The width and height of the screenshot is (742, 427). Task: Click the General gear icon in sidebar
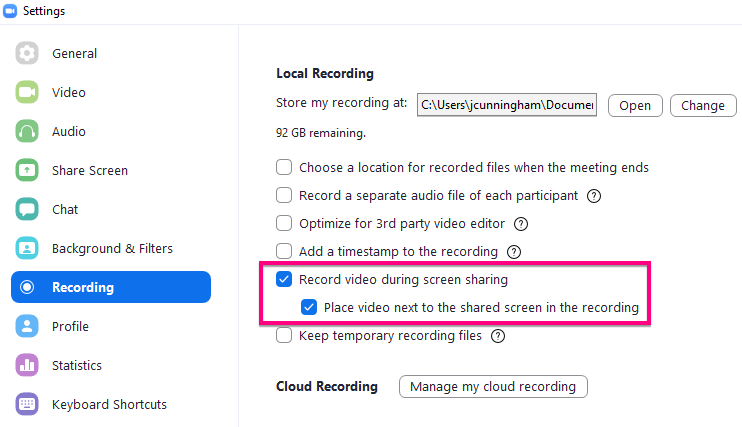point(27,54)
